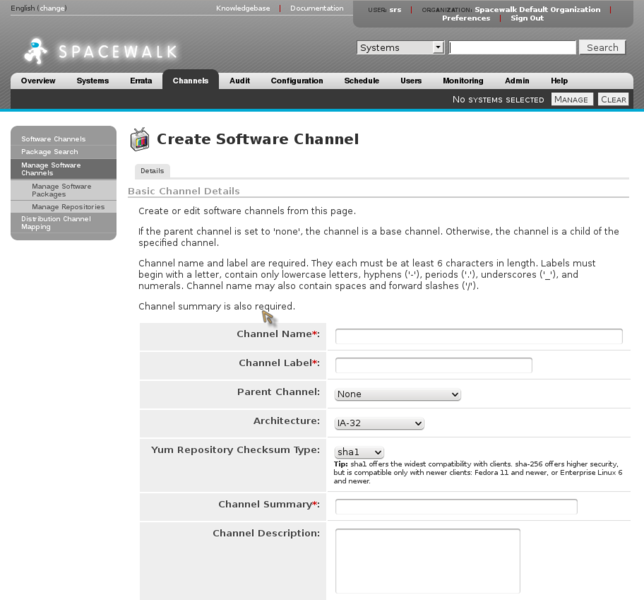Click into the Channel Description textarea
Image resolution: width=644 pixels, height=600 pixels.
tap(428, 561)
